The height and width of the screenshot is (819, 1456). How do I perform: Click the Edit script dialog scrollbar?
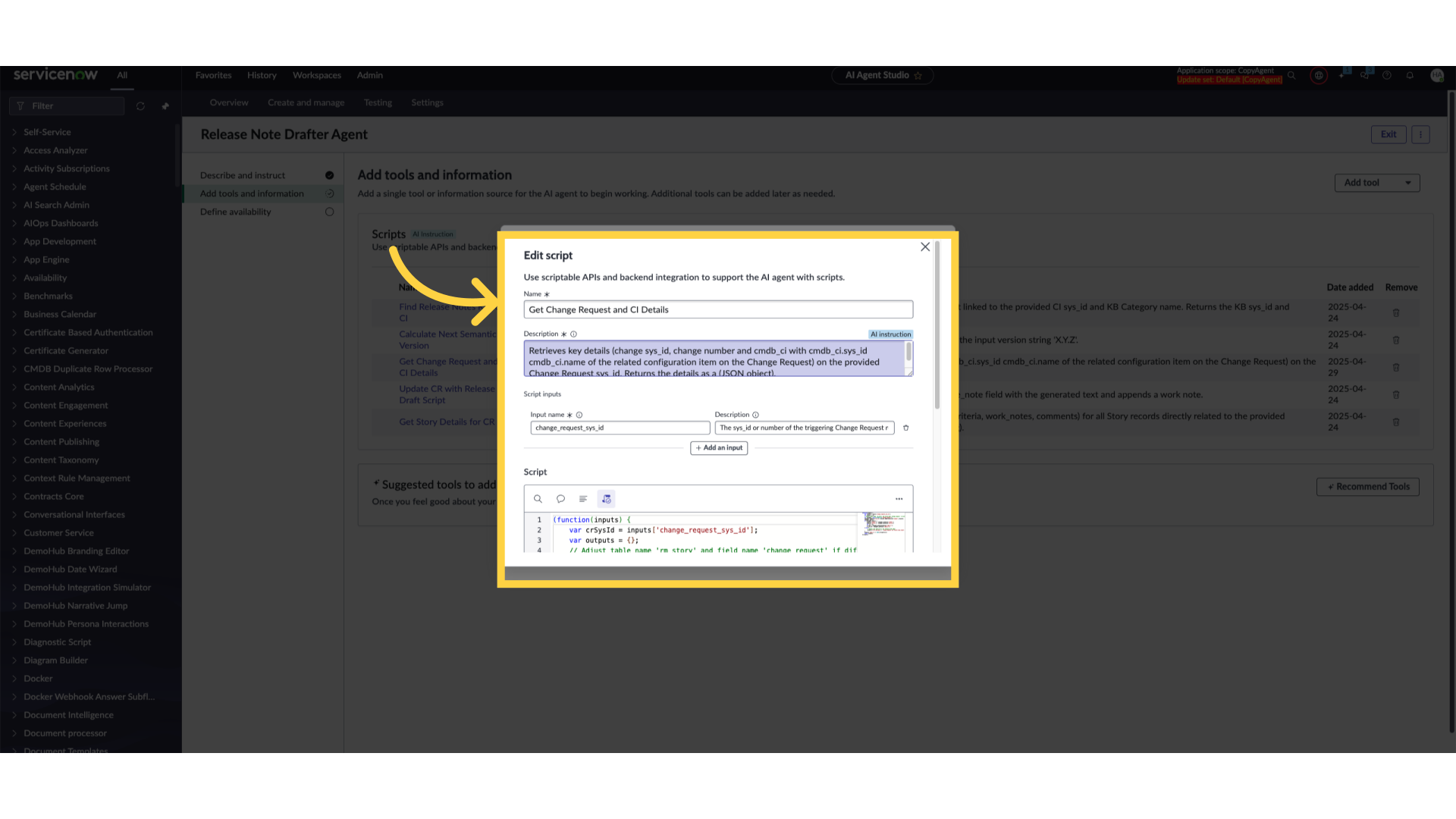click(937, 326)
